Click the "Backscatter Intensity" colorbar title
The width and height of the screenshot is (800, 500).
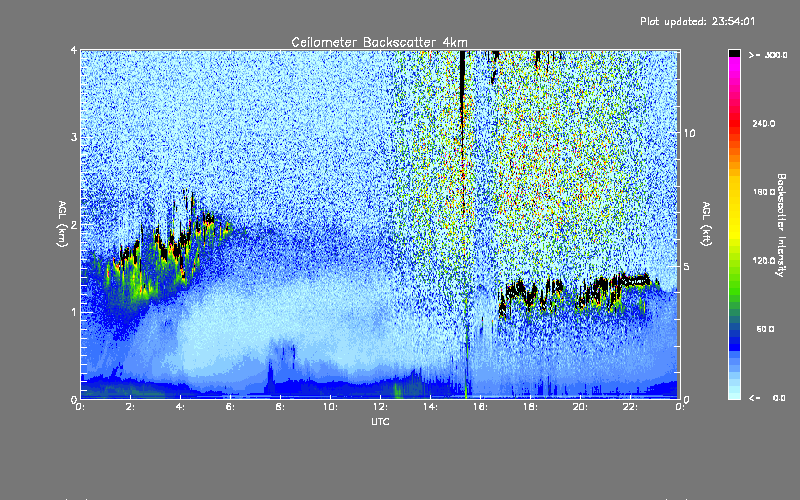(781, 225)
